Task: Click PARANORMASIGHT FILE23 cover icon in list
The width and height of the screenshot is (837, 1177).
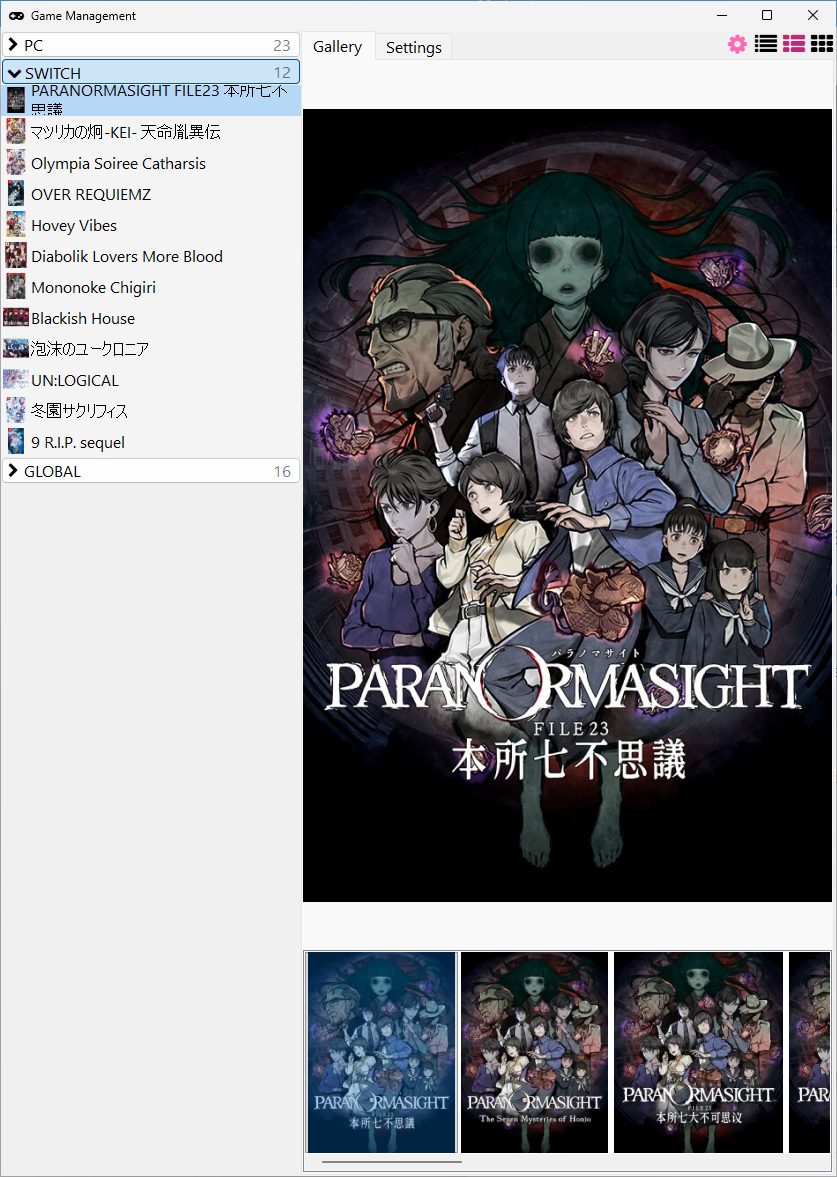Action: click(16, 101)
